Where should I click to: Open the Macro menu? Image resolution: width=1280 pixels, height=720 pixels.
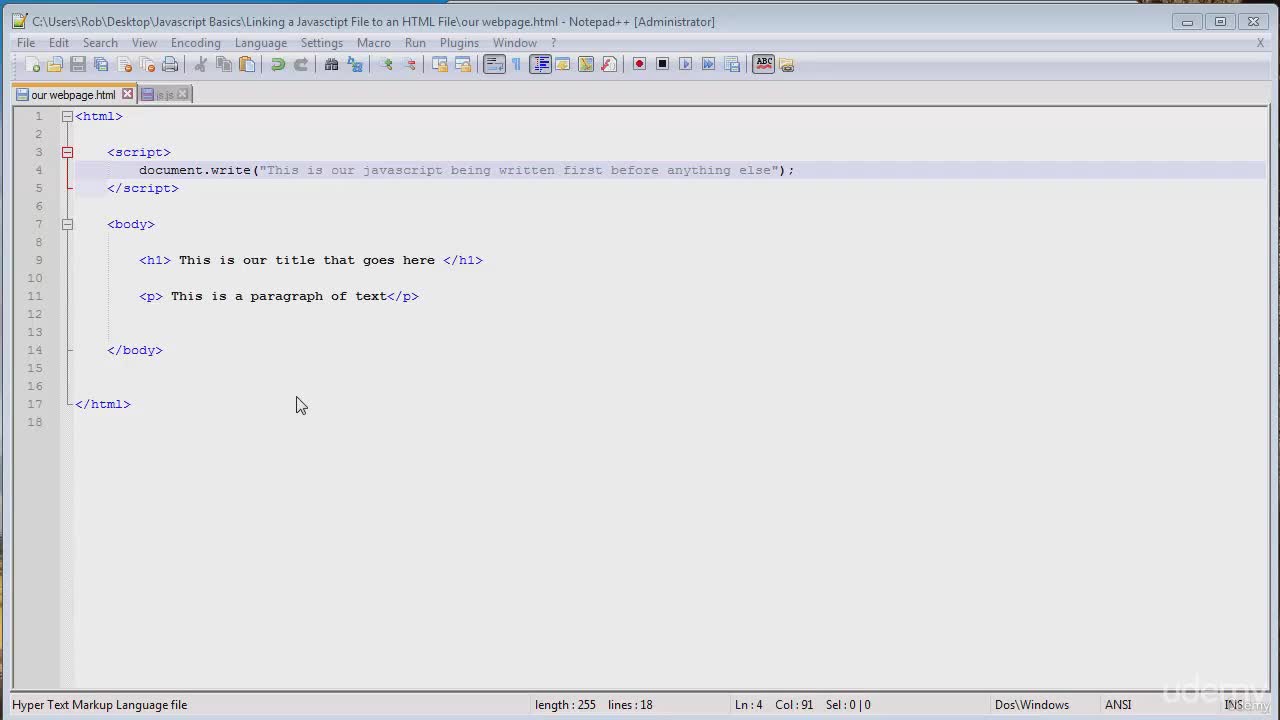374,43
